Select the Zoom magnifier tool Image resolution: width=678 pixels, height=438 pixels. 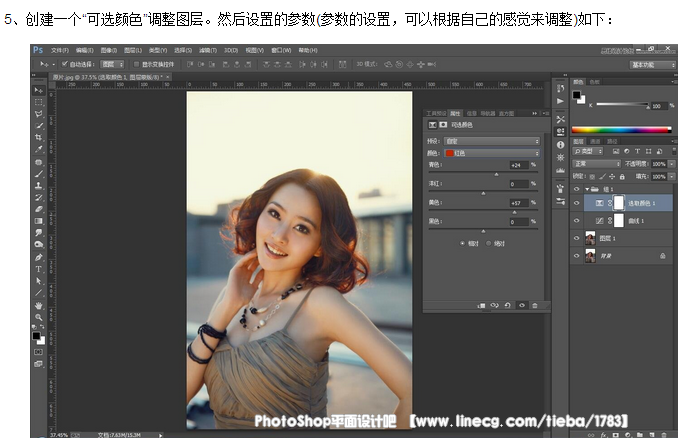pos(38,317)
